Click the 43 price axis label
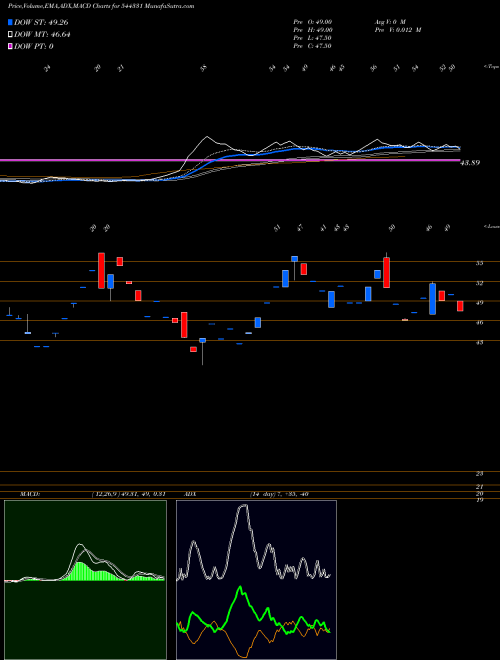This screenshot has height=660, width=500. [479, 342]
